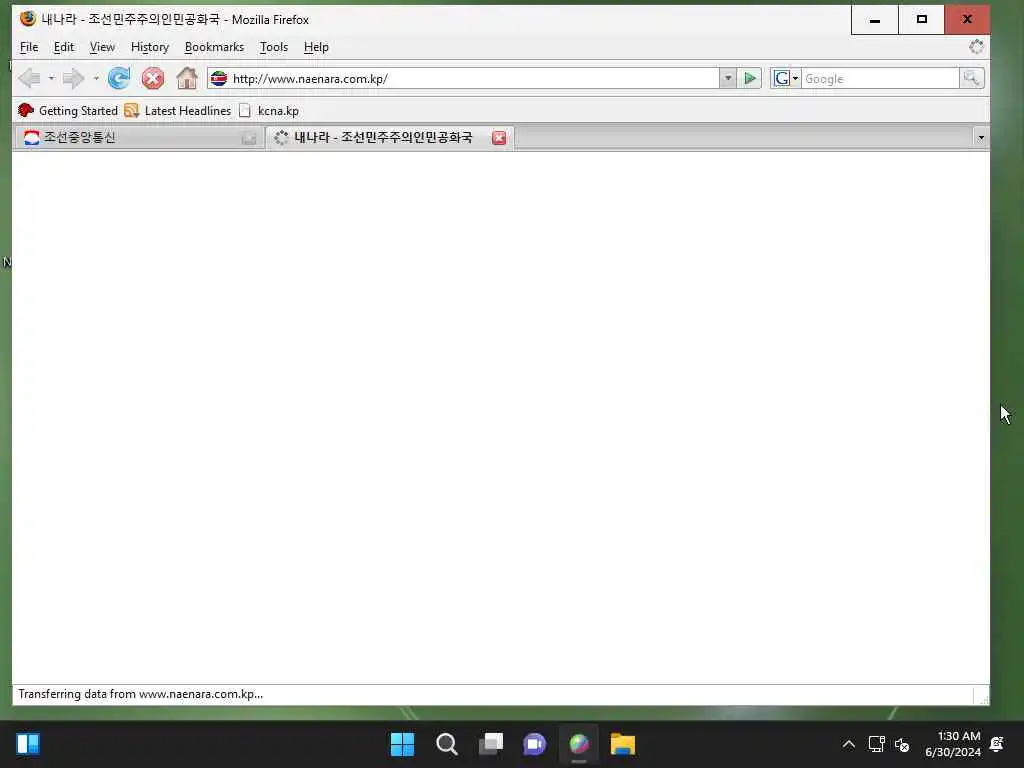Minimize the Firefox window

(875, 20)
